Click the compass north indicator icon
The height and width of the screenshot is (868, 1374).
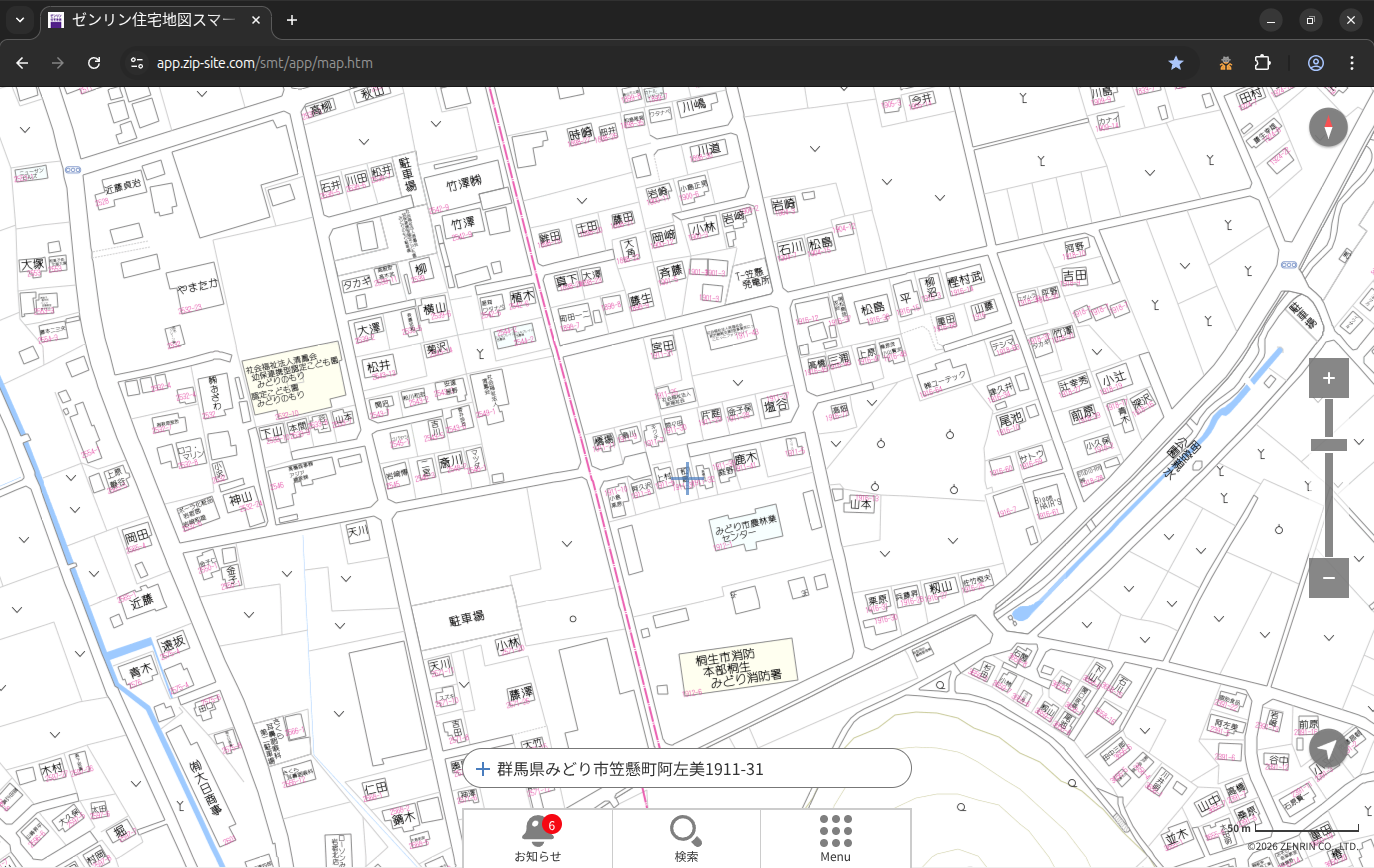pyautogui.click(x=1328, y=128)
